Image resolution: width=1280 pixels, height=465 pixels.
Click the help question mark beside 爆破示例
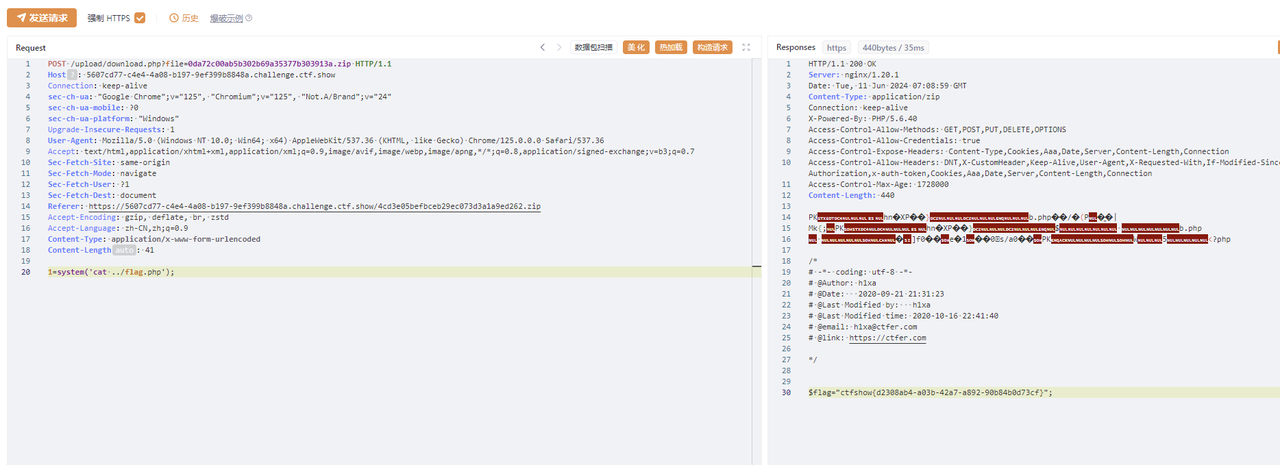point(249,18)
